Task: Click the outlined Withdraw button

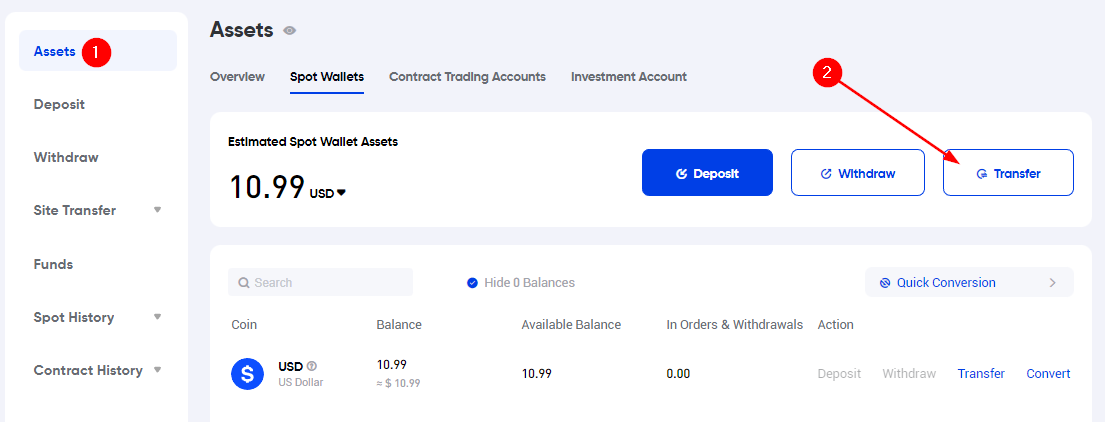Action: click(x=858, y=173)
